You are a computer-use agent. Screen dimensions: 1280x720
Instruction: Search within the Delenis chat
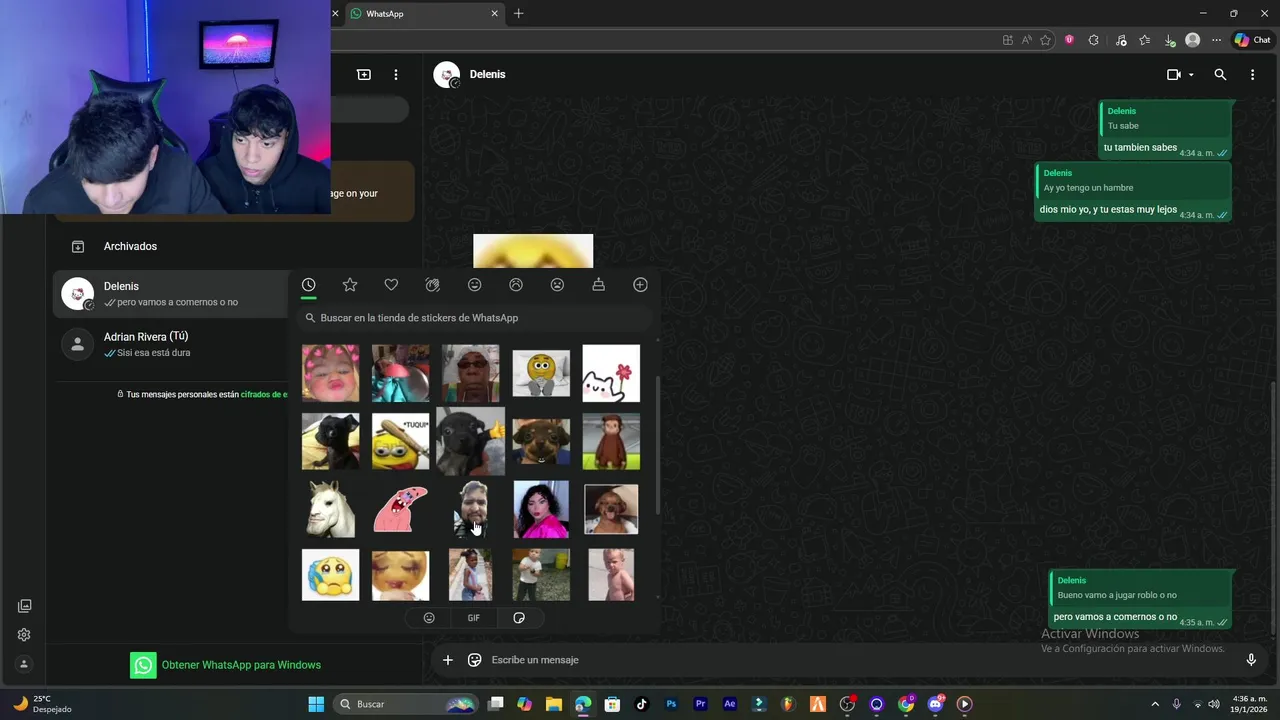pyautogui.click(x=1220, y=75)
